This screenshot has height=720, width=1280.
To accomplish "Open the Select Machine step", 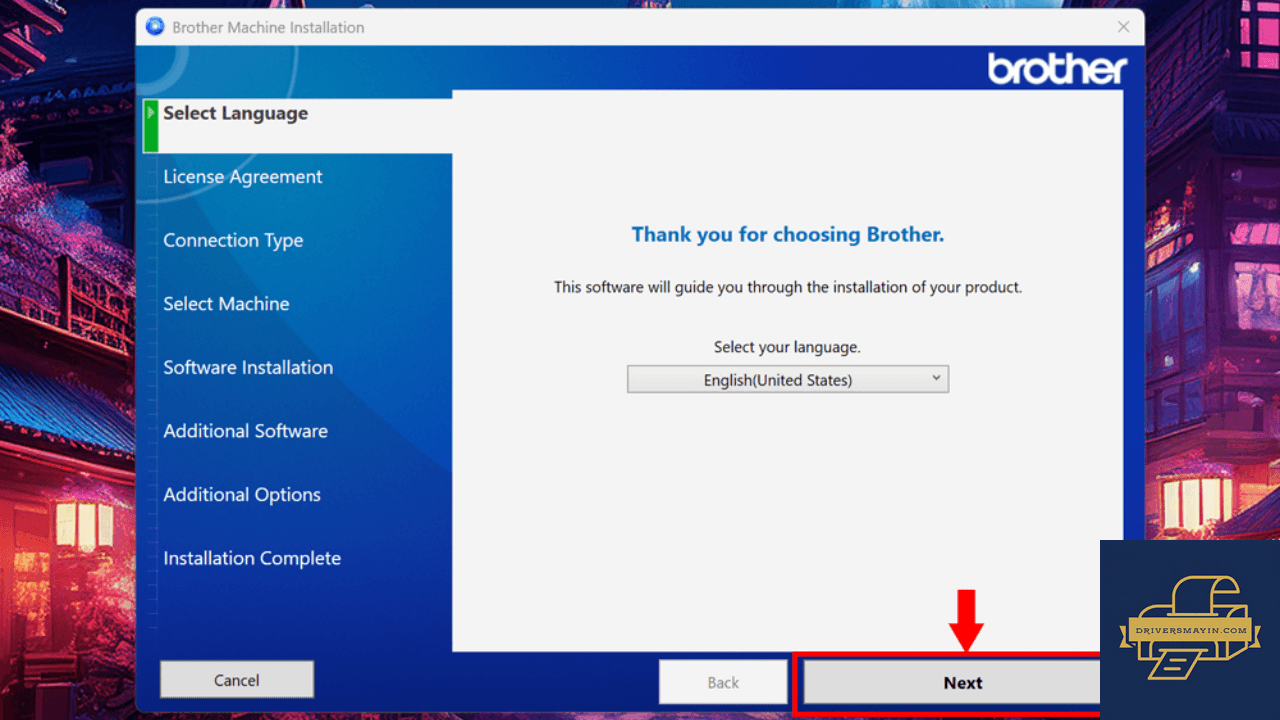I will click(226, 304).
